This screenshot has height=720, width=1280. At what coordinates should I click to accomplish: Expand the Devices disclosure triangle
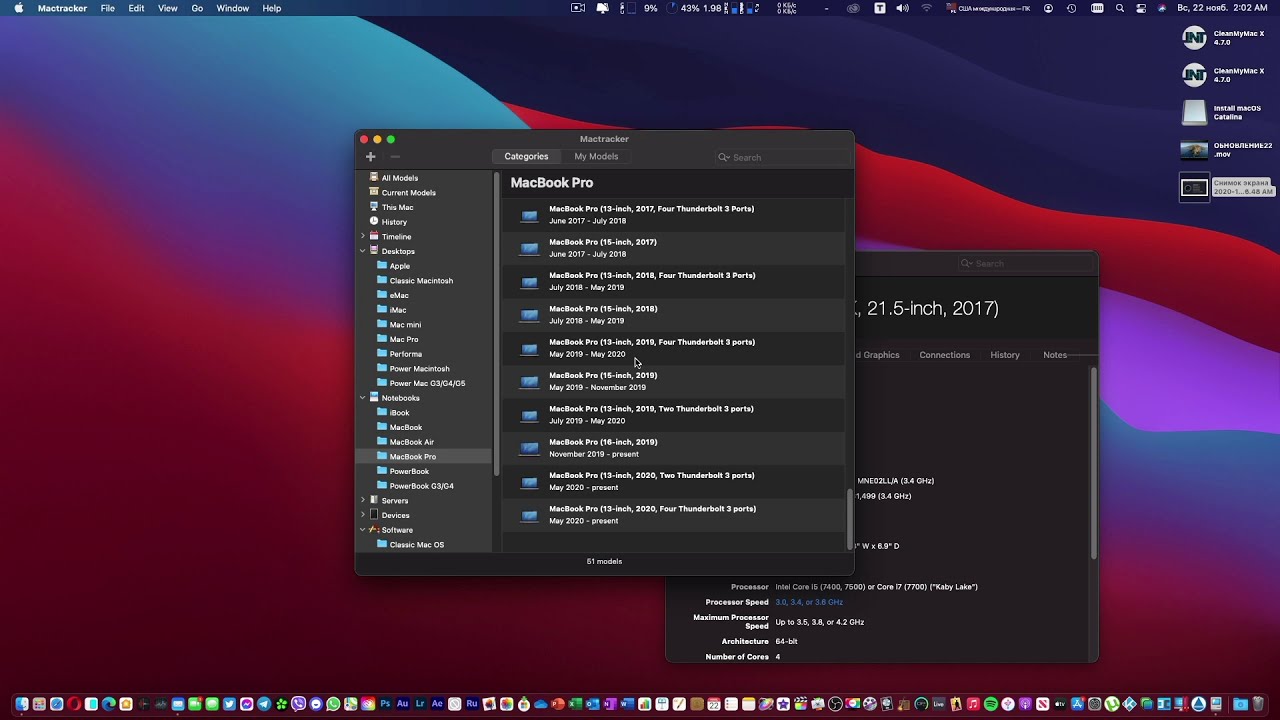[363, 515]
